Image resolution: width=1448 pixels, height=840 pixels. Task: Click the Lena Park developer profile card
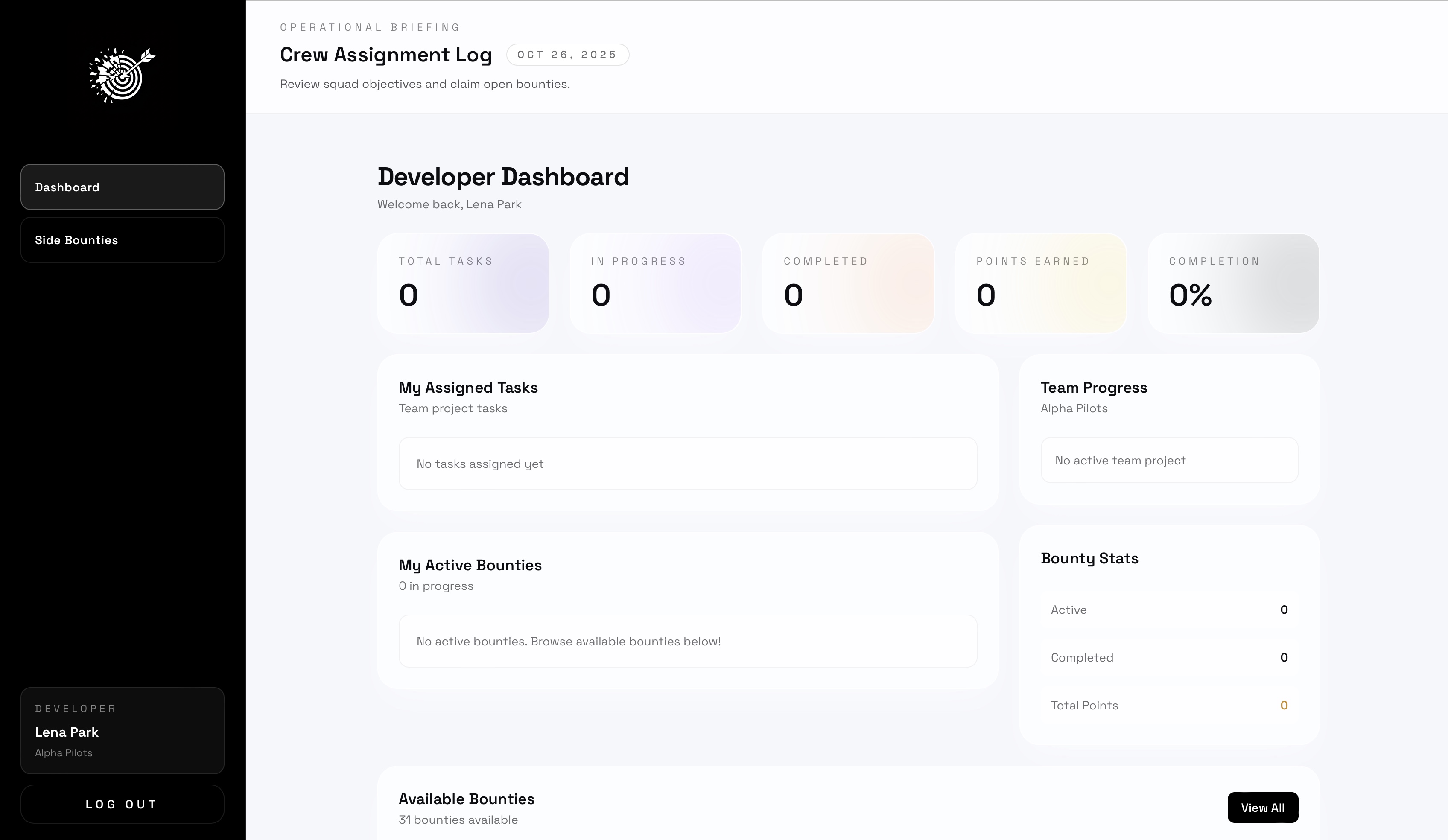click(122, 730)
